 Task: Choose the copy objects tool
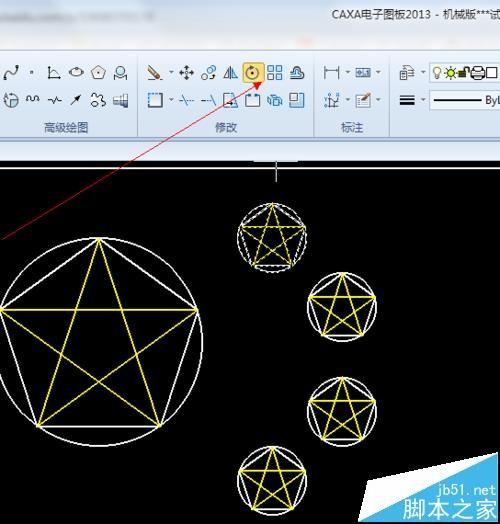(209, 73)
